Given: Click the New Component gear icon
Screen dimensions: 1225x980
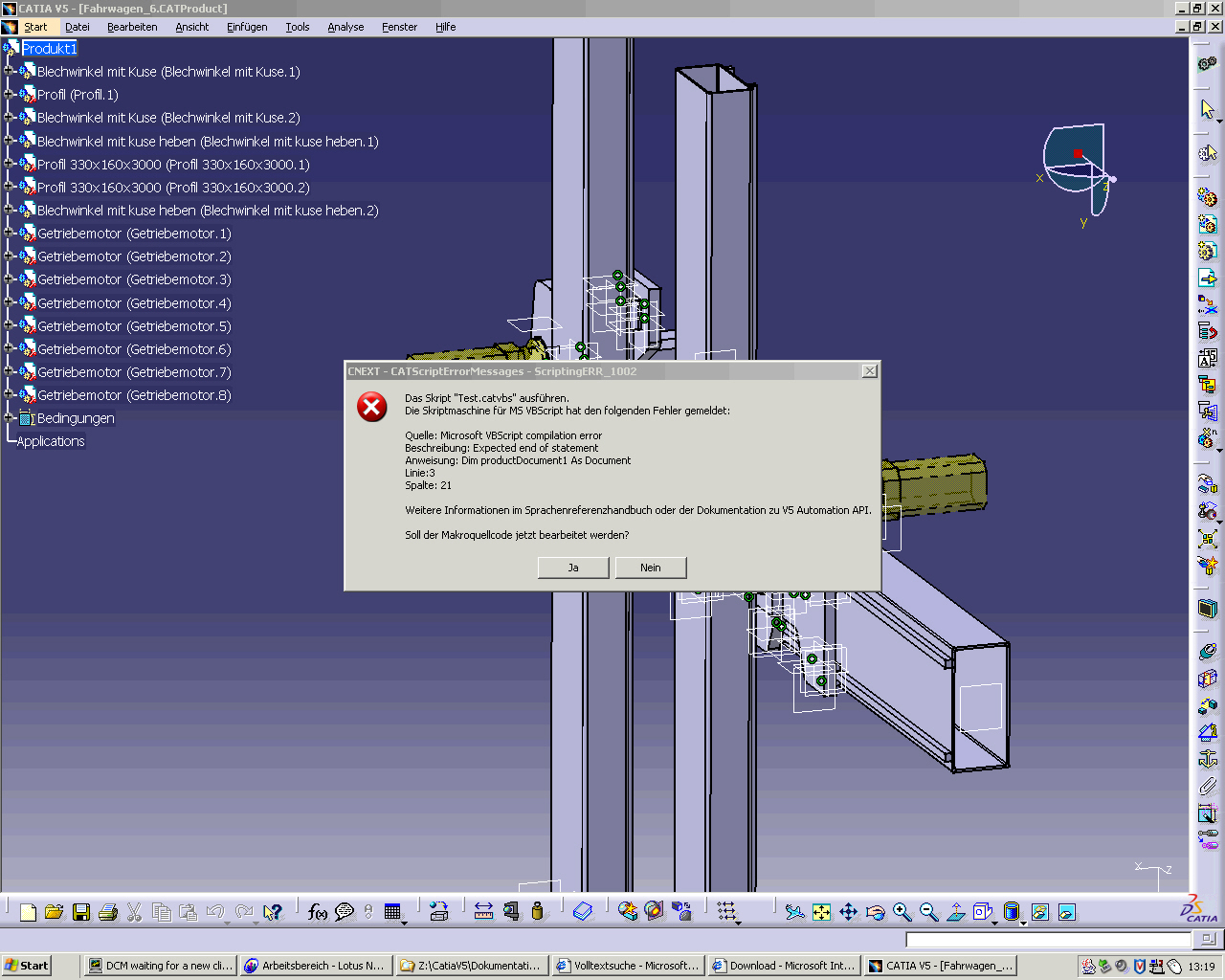Looking at the screenshot, I should click(x=1208, y=197).
